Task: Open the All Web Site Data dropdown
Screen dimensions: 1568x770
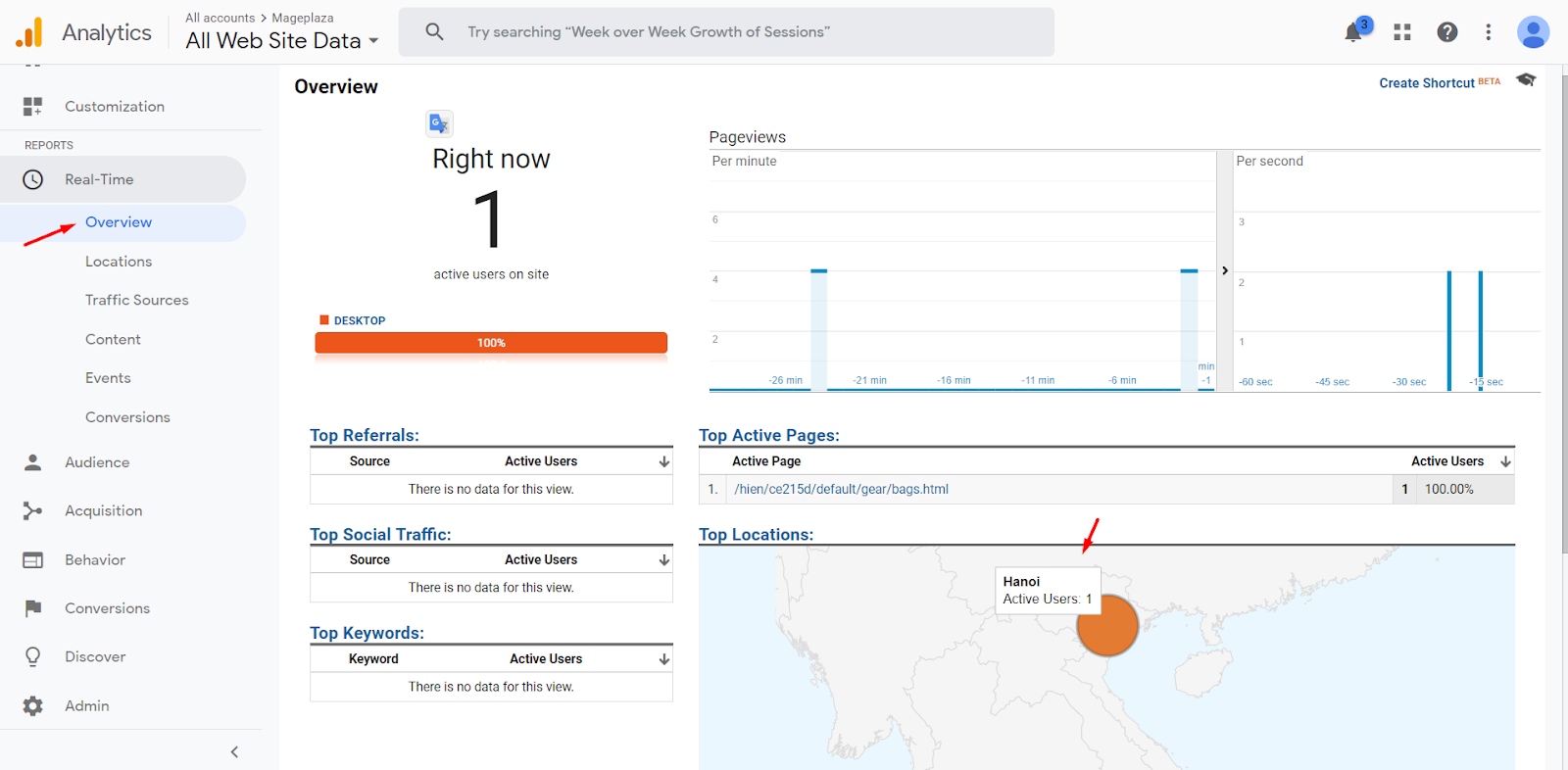Action: (x=282, y=41)
